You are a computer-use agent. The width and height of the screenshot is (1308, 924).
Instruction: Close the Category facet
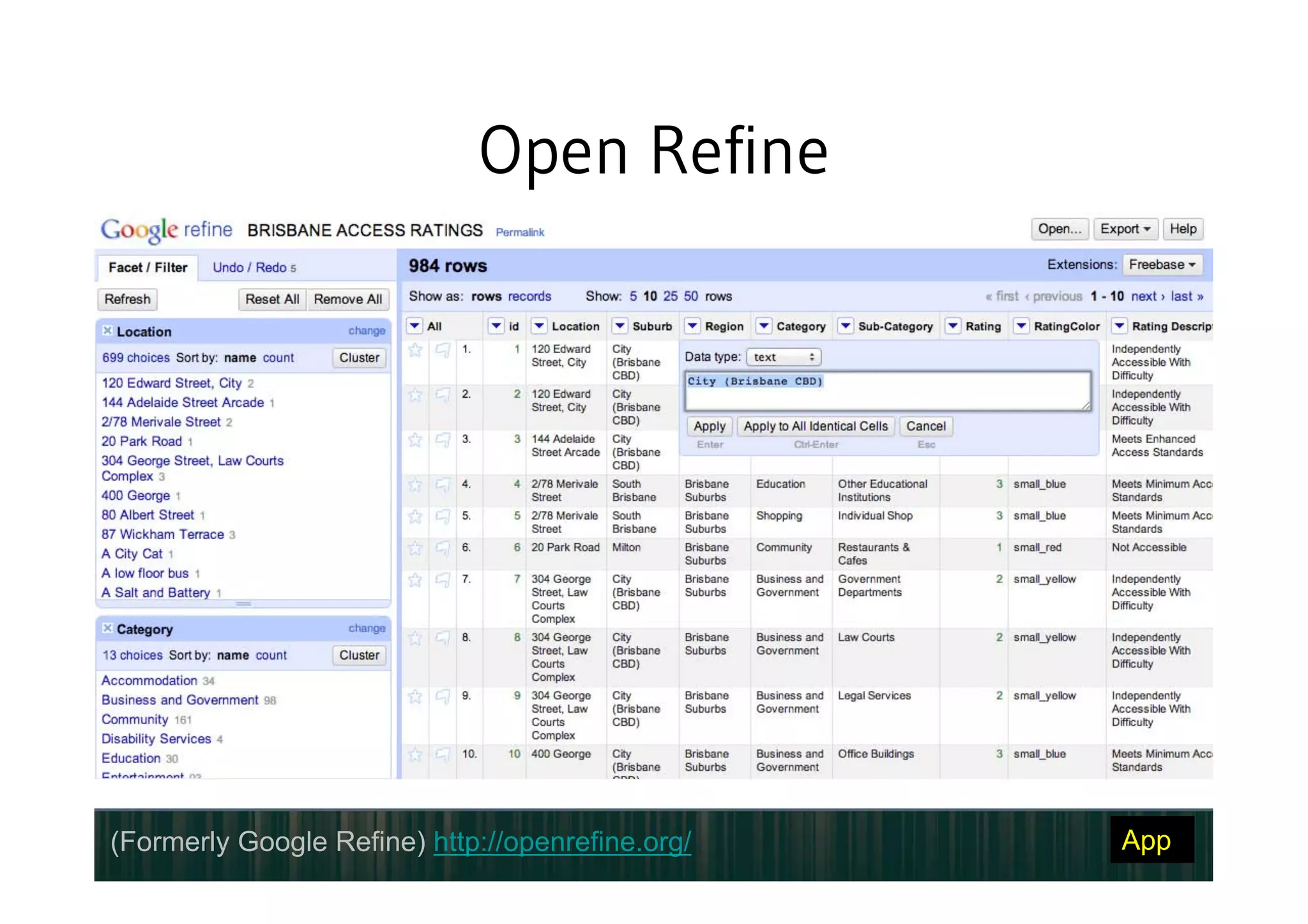pos(107,628)
